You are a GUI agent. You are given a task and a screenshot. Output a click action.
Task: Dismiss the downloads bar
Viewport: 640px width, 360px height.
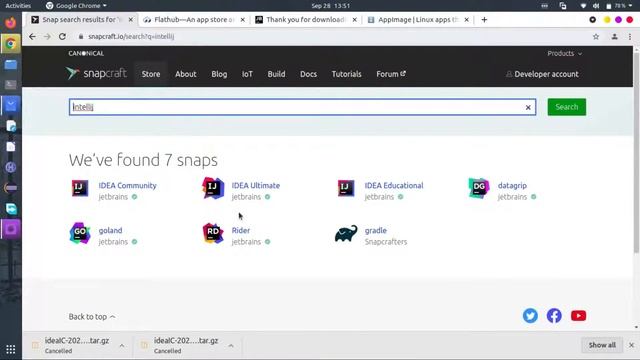tap(631, 345)
